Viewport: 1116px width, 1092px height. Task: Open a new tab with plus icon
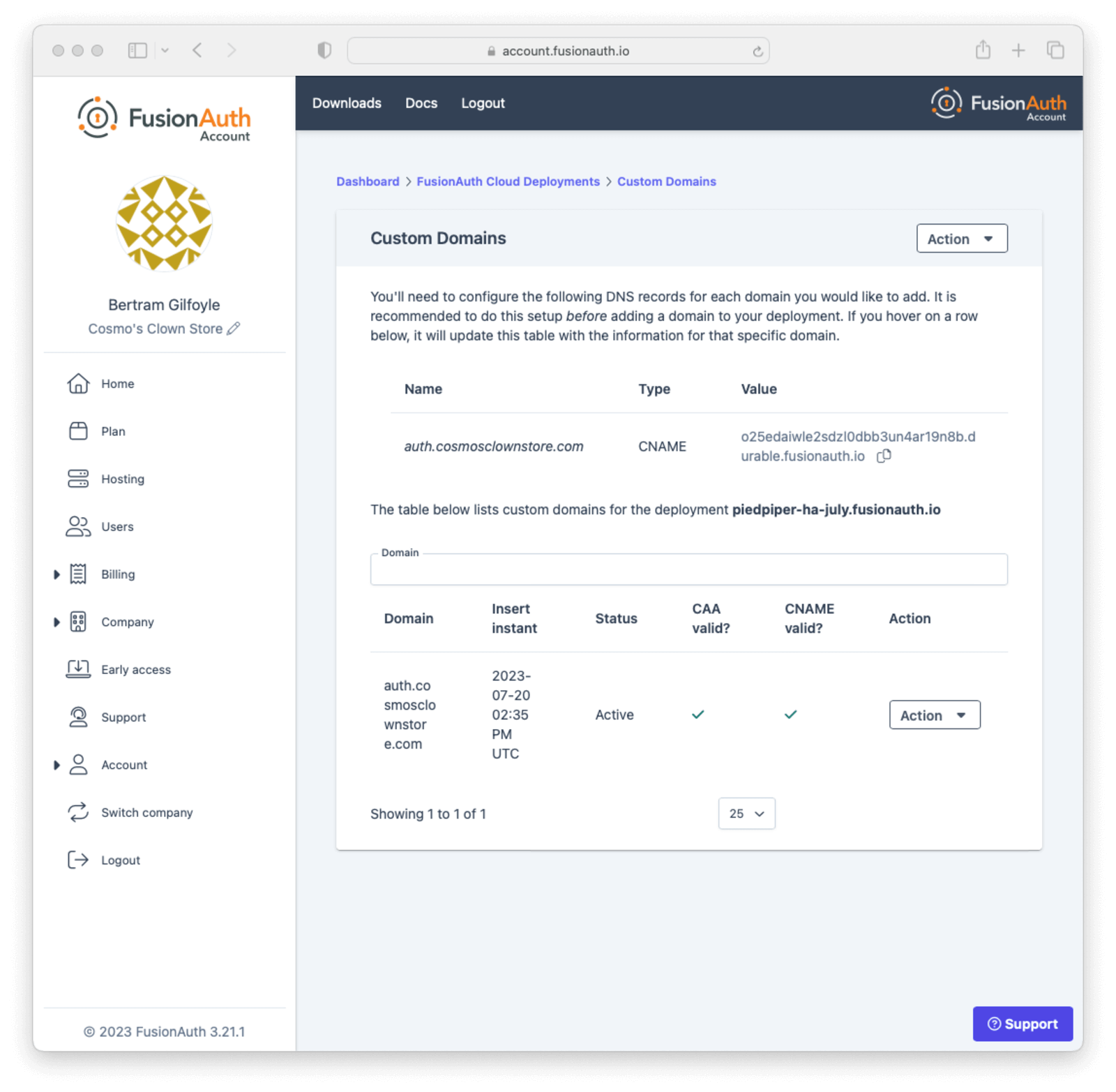1018,50
